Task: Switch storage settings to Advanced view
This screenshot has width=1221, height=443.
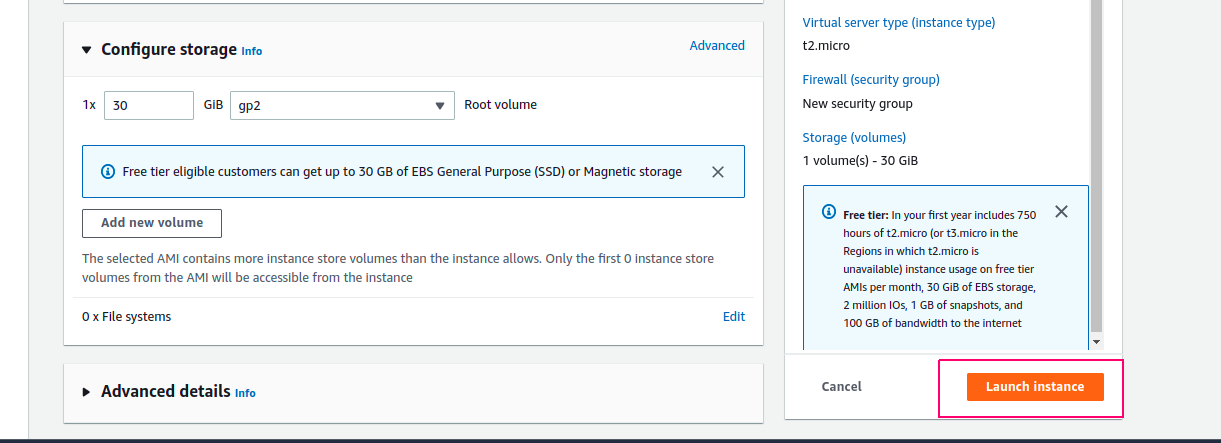Action: (717, 45)
